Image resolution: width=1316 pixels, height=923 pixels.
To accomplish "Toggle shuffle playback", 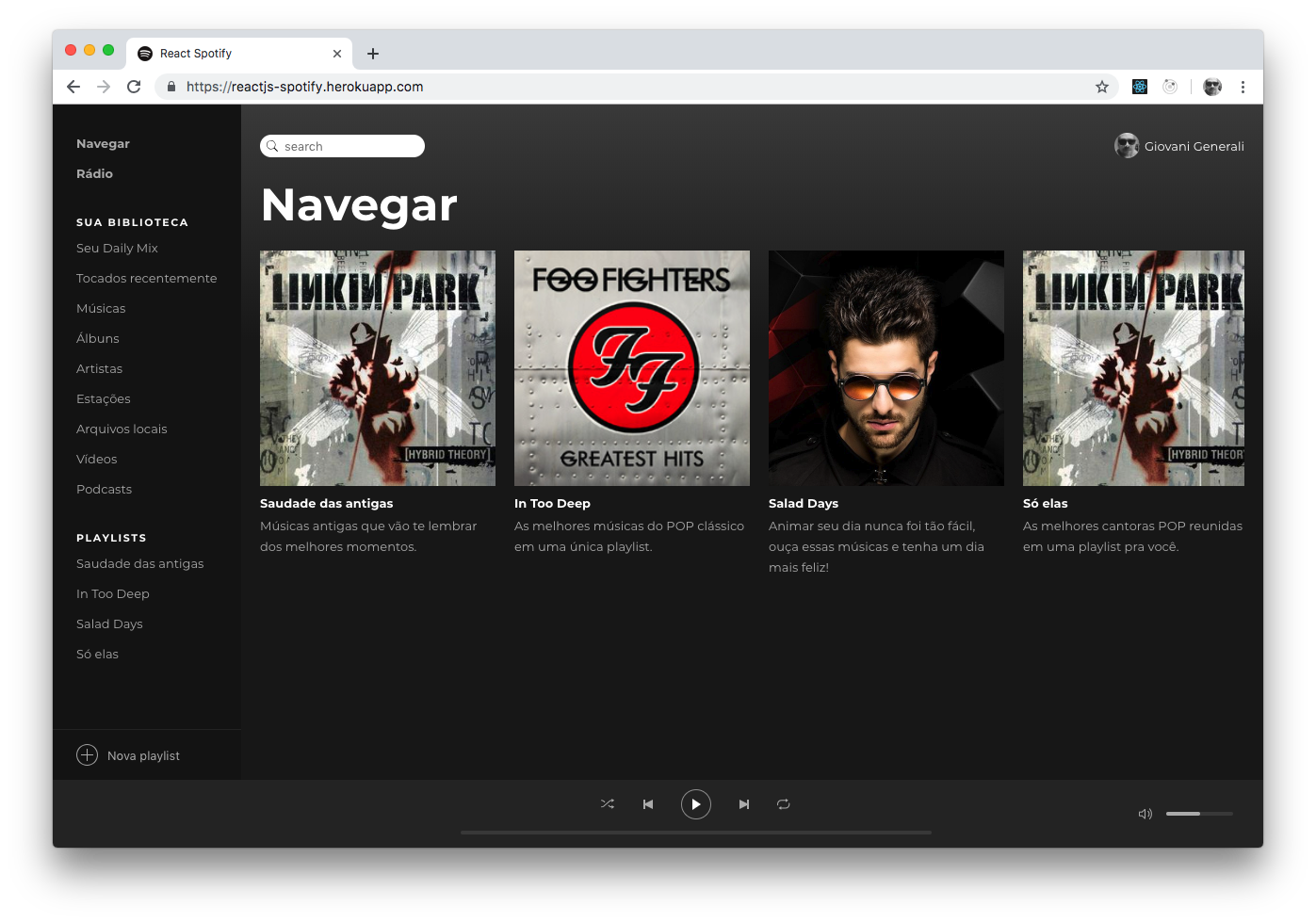I will coord(608,804).
